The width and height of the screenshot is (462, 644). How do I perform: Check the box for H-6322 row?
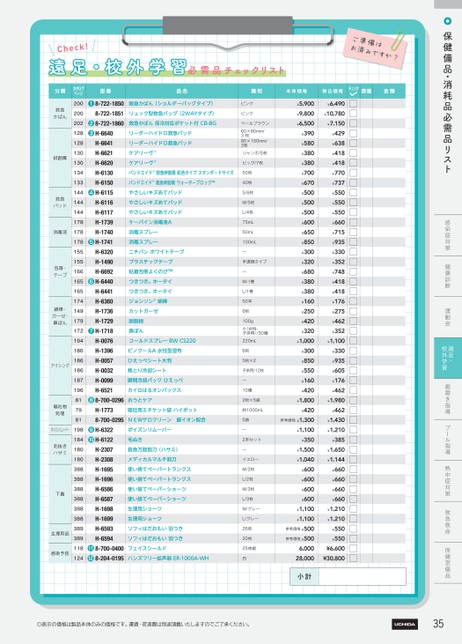coord(353,430)
